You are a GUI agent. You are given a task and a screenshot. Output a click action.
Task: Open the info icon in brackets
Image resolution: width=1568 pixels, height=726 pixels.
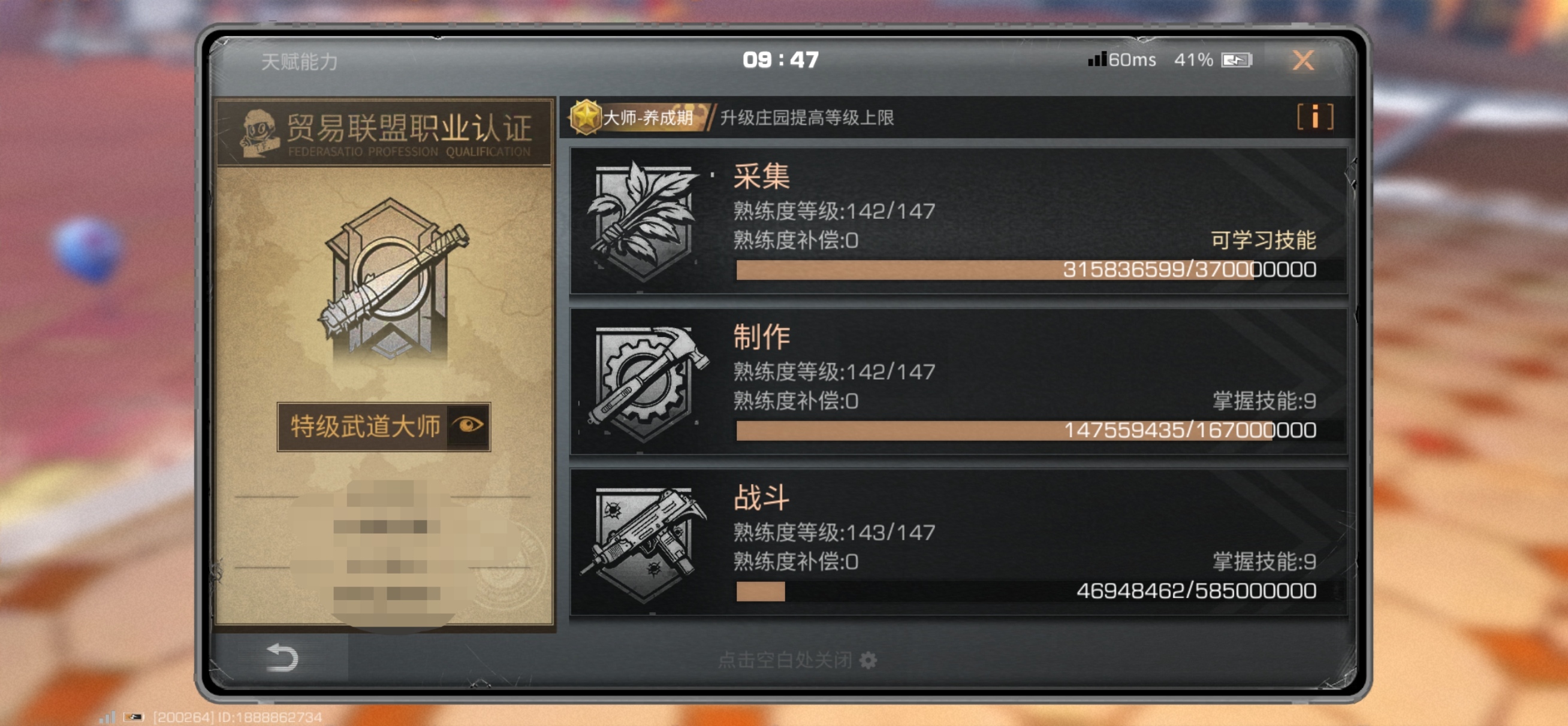click(1315, 116)
